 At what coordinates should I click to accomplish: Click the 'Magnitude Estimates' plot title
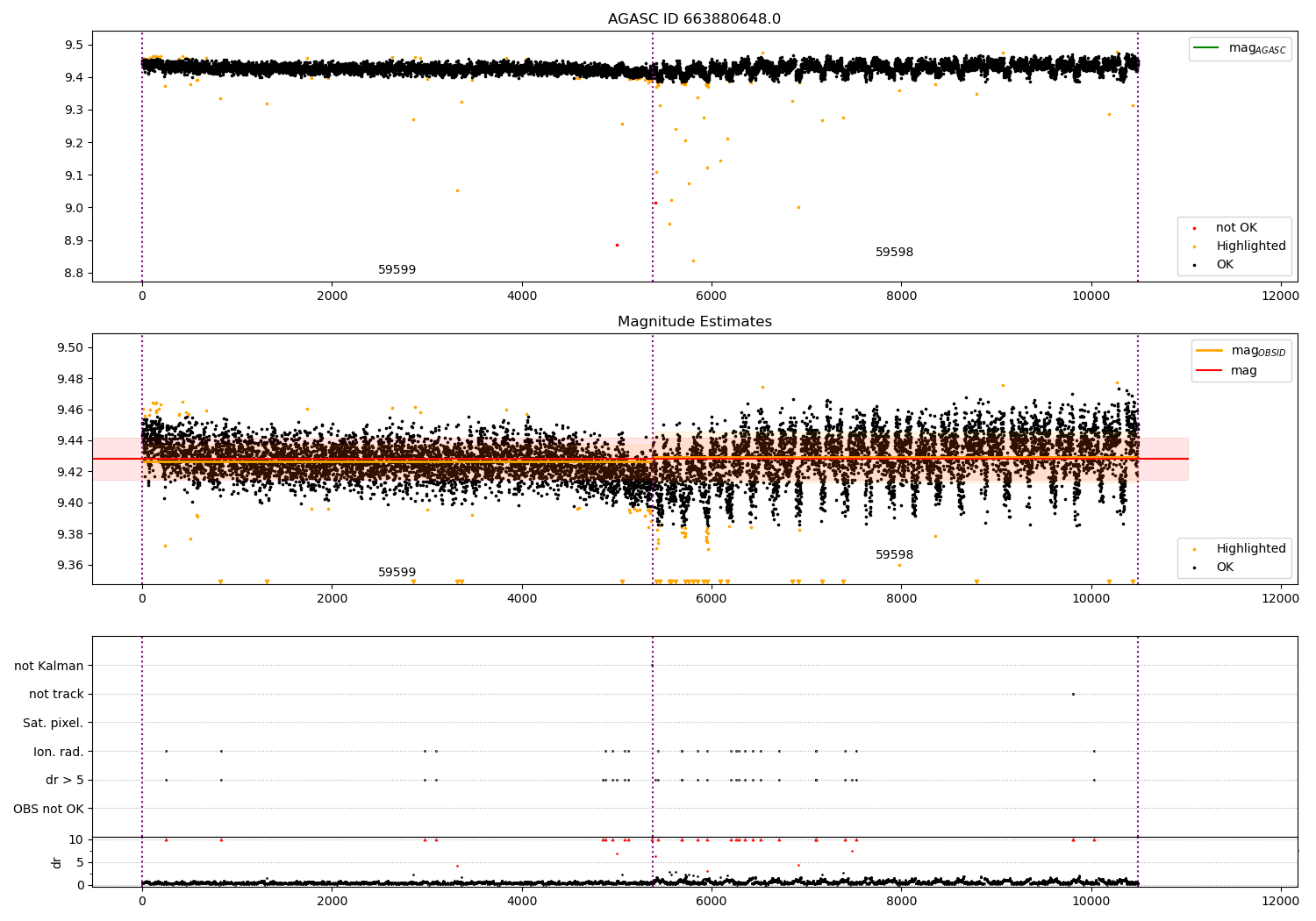[694, 322]
